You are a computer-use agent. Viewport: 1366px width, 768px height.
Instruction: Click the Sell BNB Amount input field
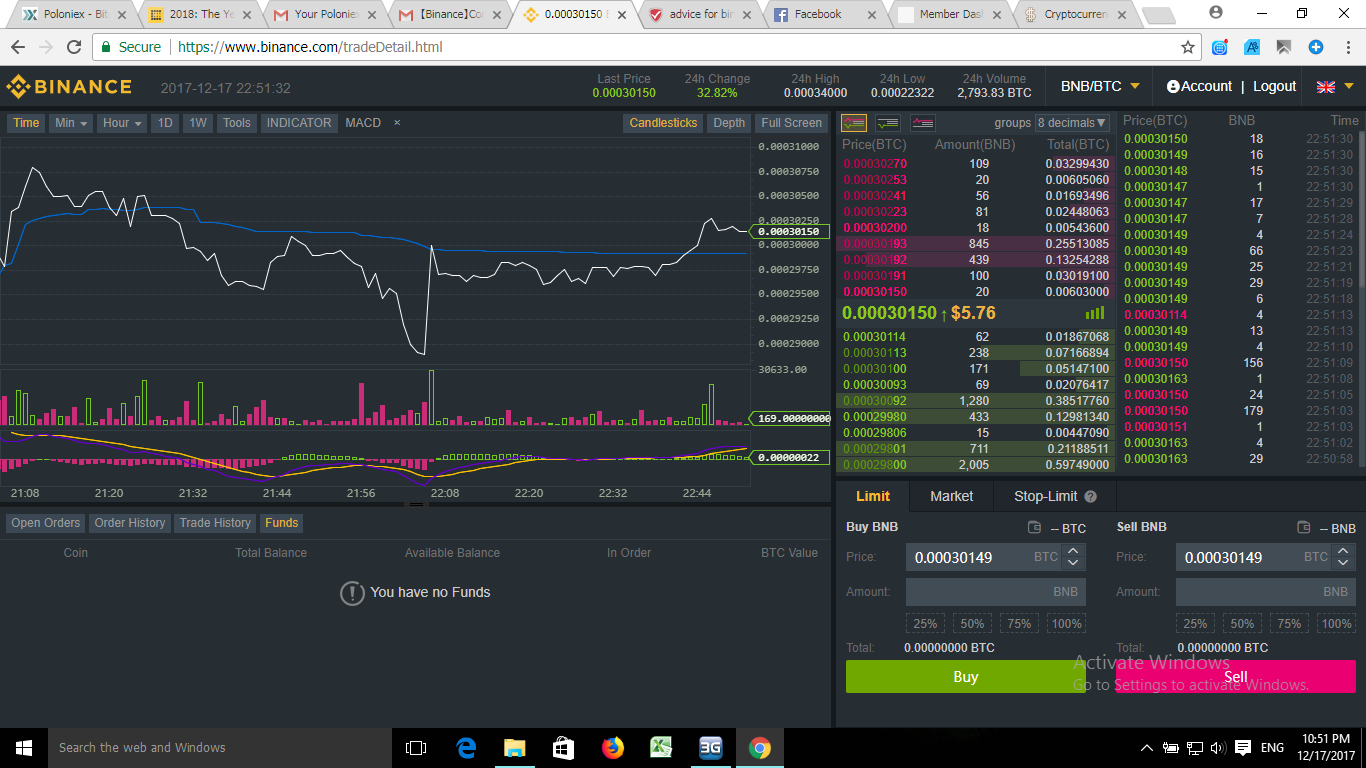pos(1265,591)
